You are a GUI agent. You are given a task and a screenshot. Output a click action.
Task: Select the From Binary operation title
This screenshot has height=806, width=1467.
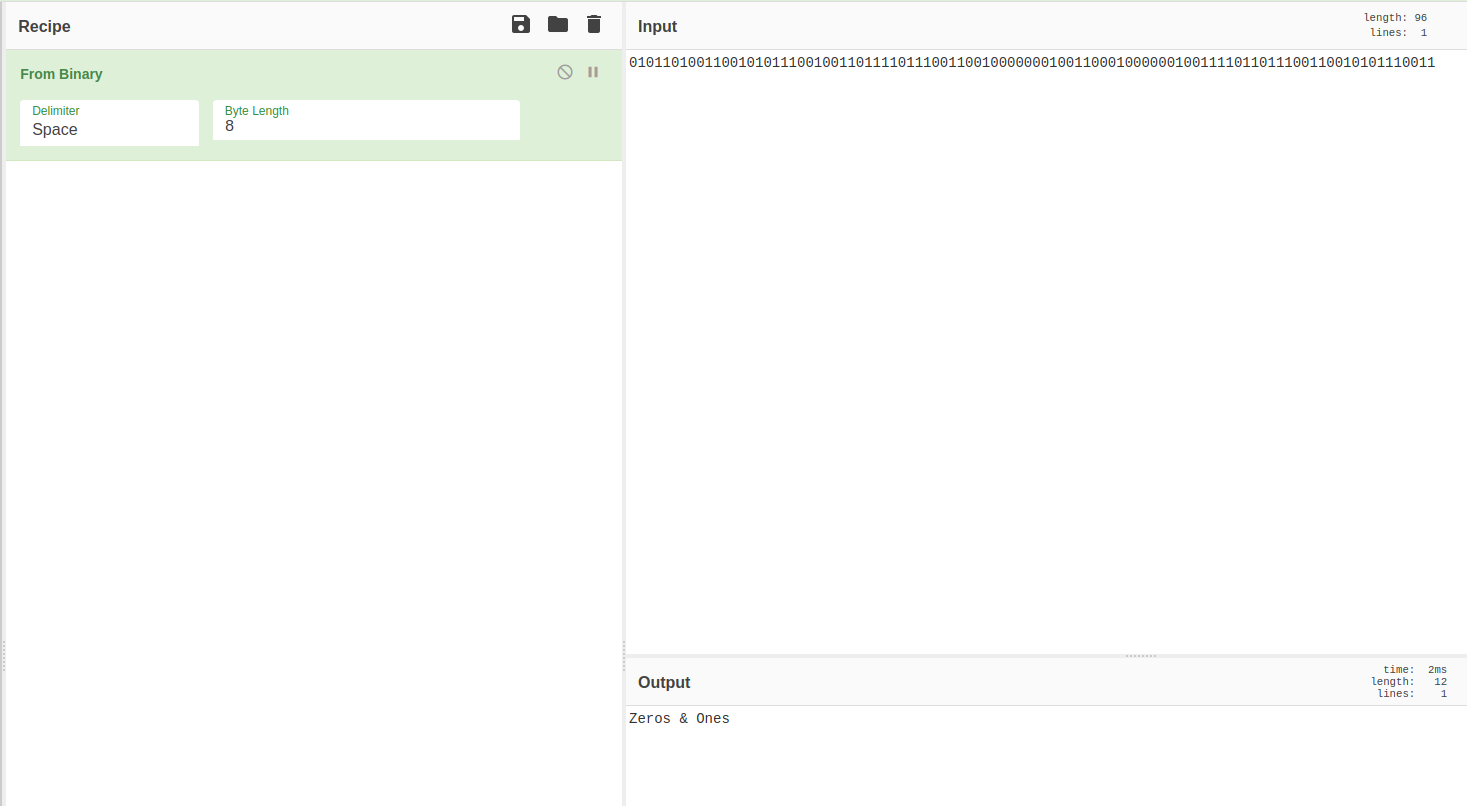tap(61, 74)
